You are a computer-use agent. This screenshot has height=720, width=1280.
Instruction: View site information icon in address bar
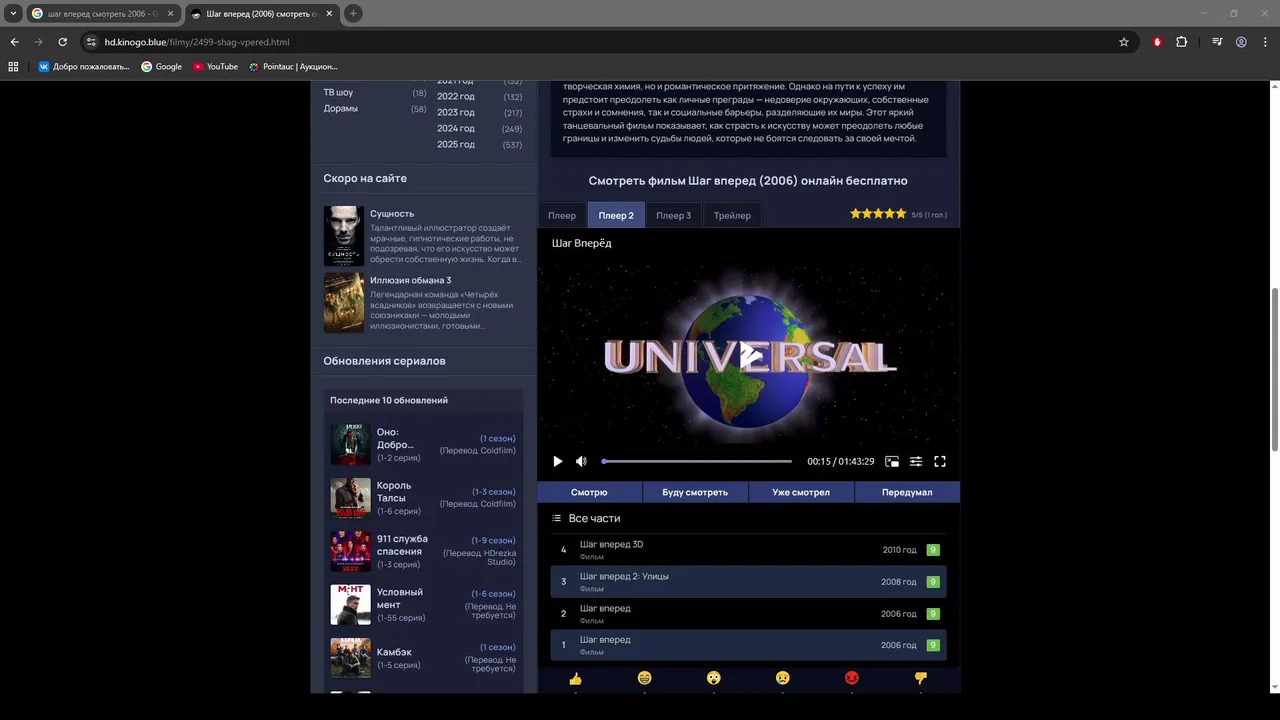coord(91,42)
